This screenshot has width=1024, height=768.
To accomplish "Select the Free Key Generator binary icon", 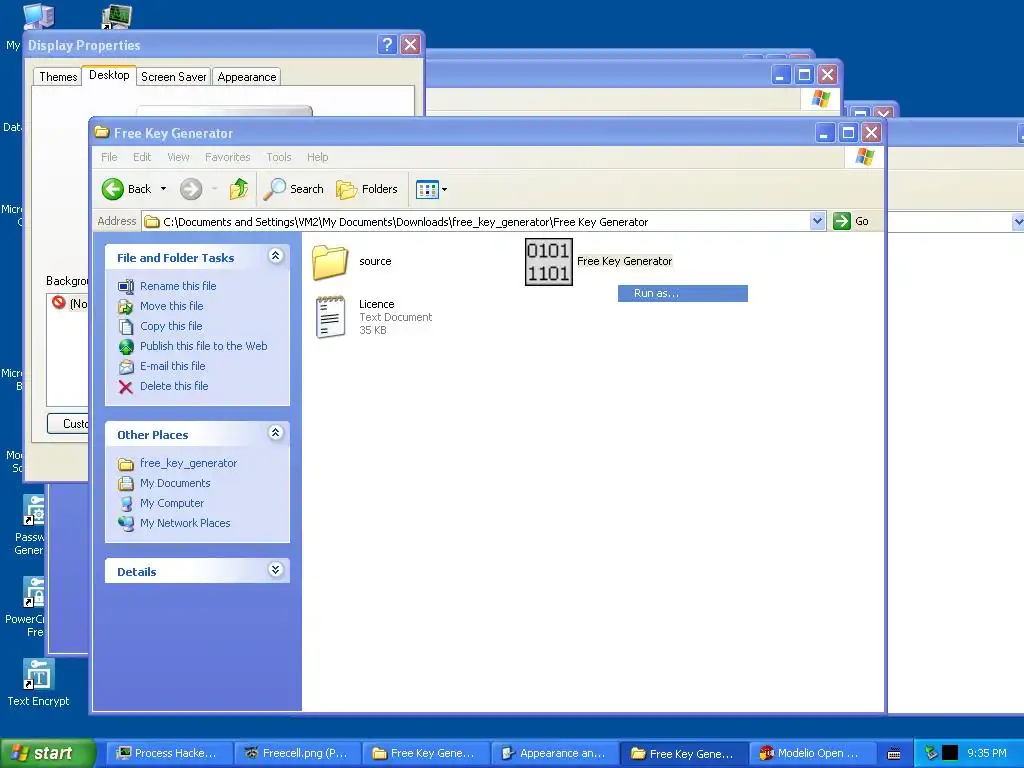I will pyautogui.click(x=549, y=262).
